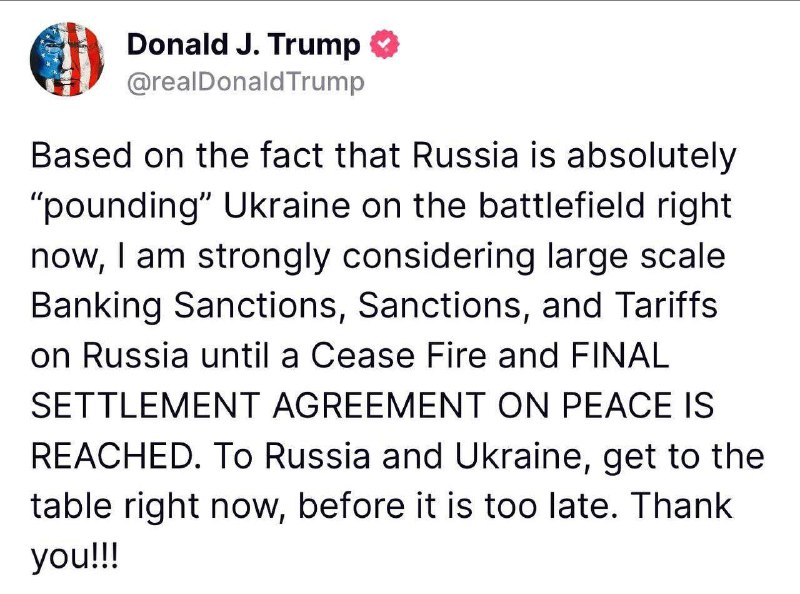Image resolution: width=800 pixels, height=594 pixels.
Task: Click the phrase "Banking Sanctions" in the post
Action: pyautogui.click(x=184, y=306)
